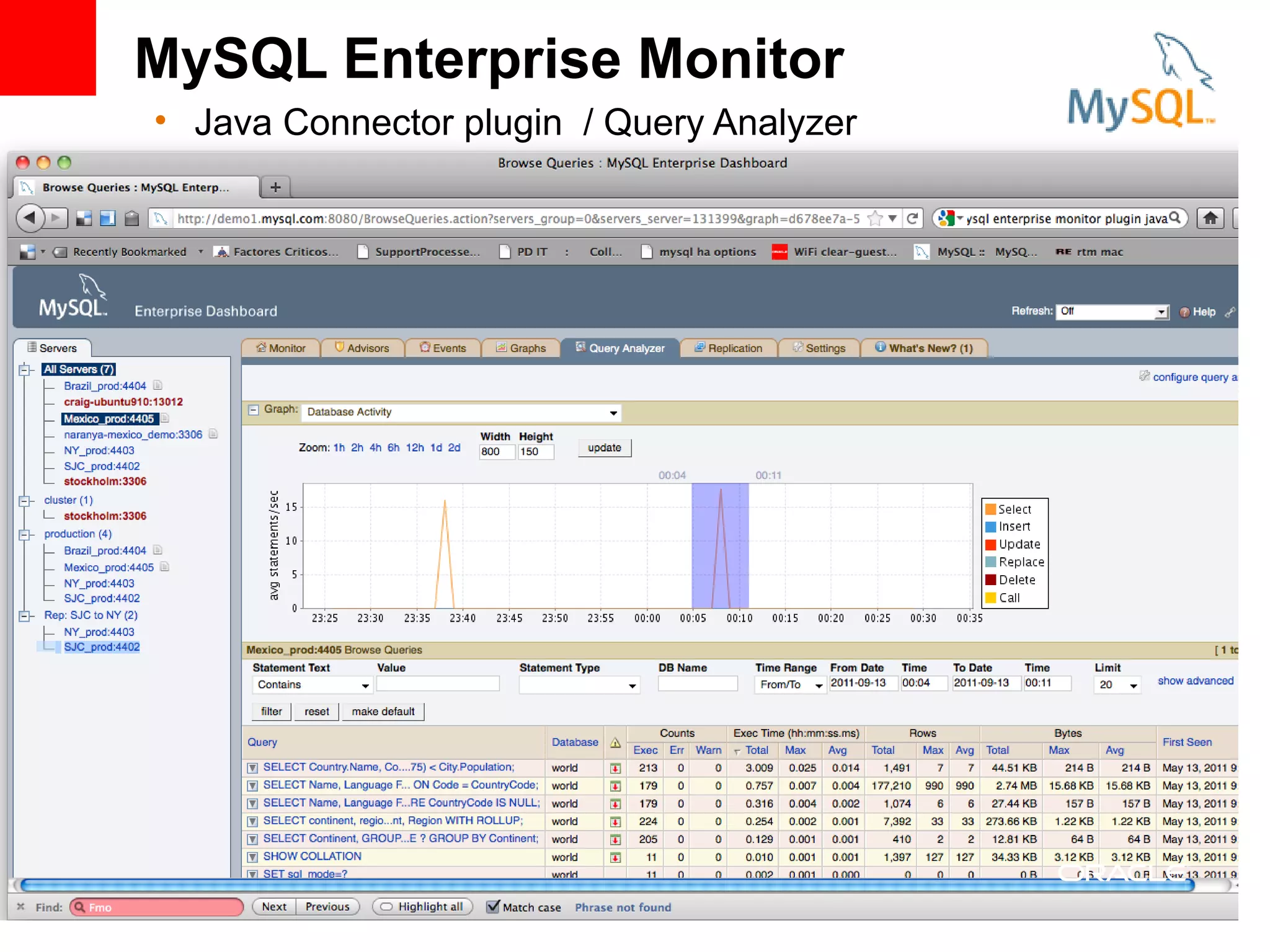Click the bookmark star in address bar
Screen dimensions: 1270x952
tap(875, 218)
